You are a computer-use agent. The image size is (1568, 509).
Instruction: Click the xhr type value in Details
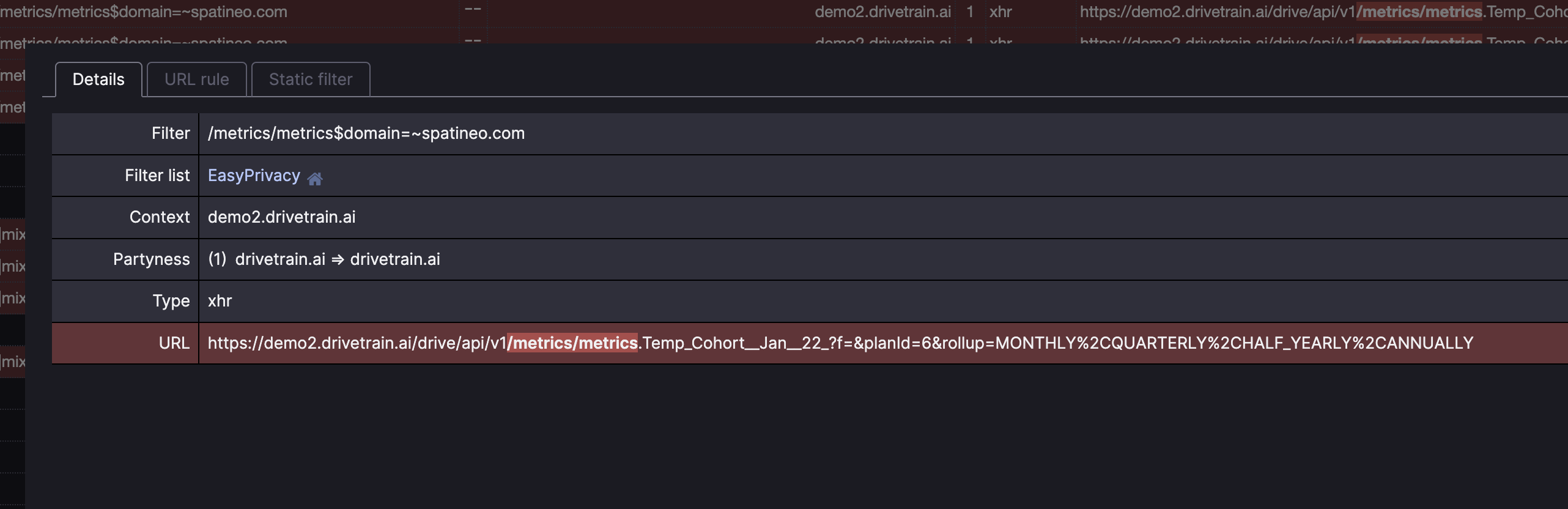pyautogui.click(x=219, y=300)
